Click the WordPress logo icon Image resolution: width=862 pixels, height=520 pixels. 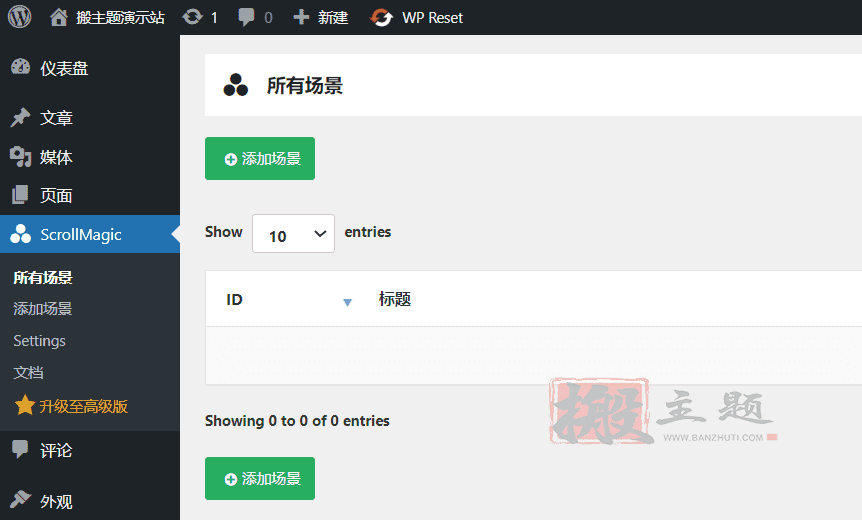tap(19, 17)
